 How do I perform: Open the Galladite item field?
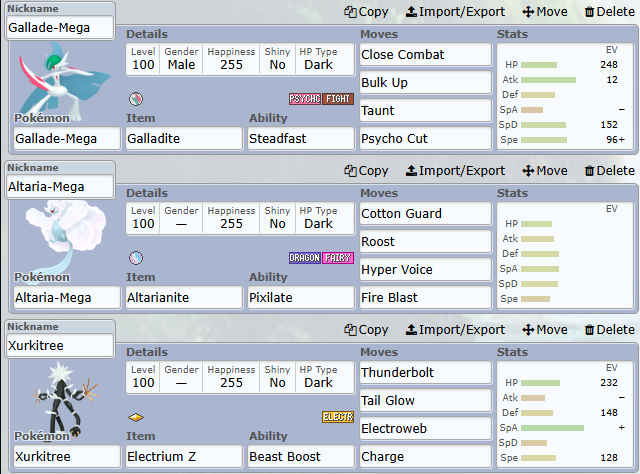[x=184, y=138]
